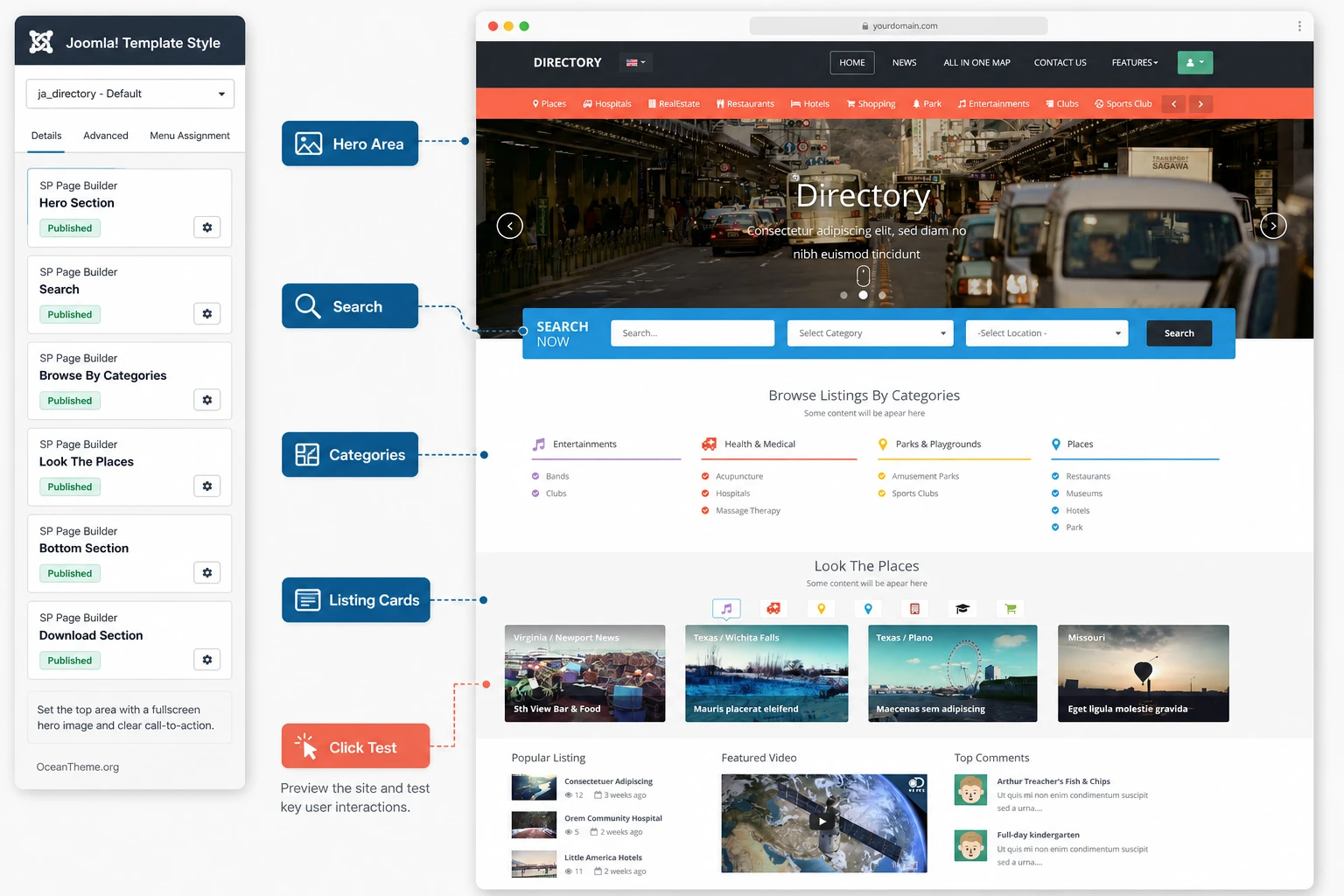Open settings gear for Search module
The image size is (1344, 896).
pyautogui.click(x=207, y=313)
